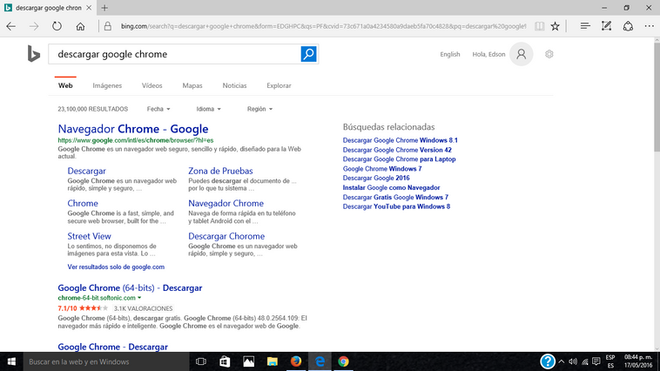660x371 pixels.
Task: Click the Edge back arrow button
Action: [x=11, y=26]
